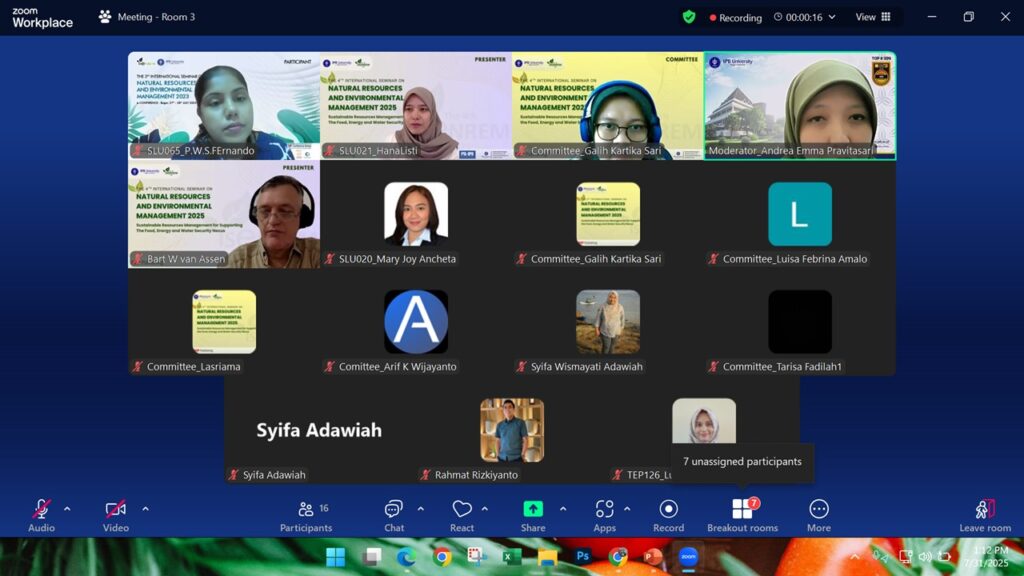Expand the chat options chevron
Viewport: 1024px width, 576px height.
[420, 509]
